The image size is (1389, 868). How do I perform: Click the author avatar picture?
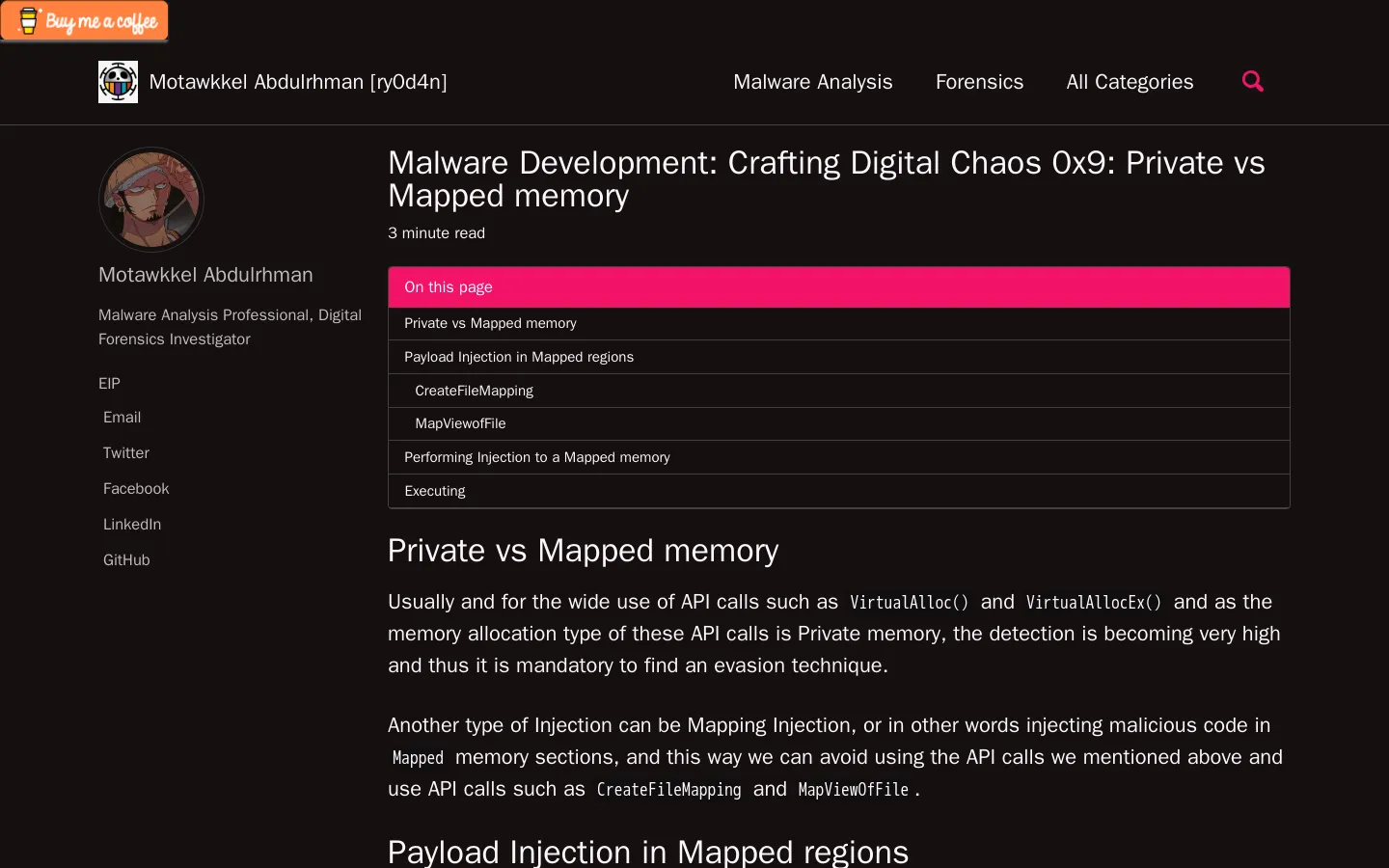click(x=151, y=200)
